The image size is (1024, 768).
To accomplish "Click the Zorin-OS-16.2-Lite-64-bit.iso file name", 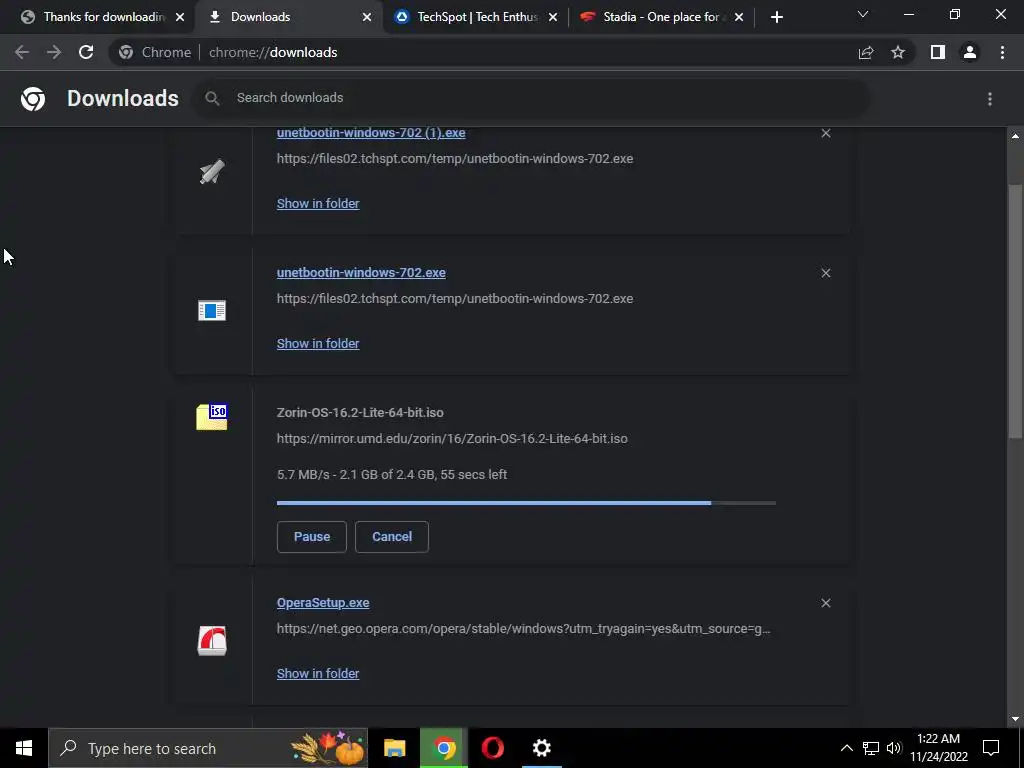I will (360, 413).
